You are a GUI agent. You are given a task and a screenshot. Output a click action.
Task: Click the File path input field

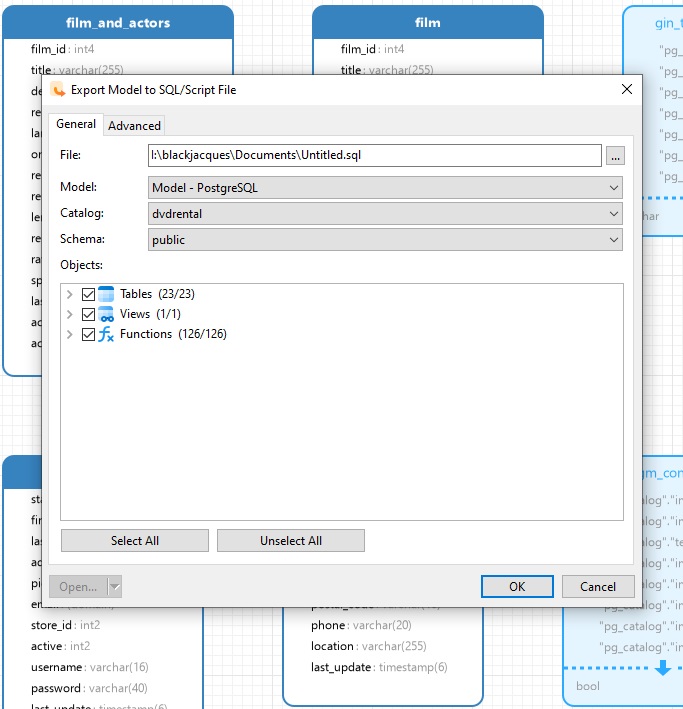(375, 155)
